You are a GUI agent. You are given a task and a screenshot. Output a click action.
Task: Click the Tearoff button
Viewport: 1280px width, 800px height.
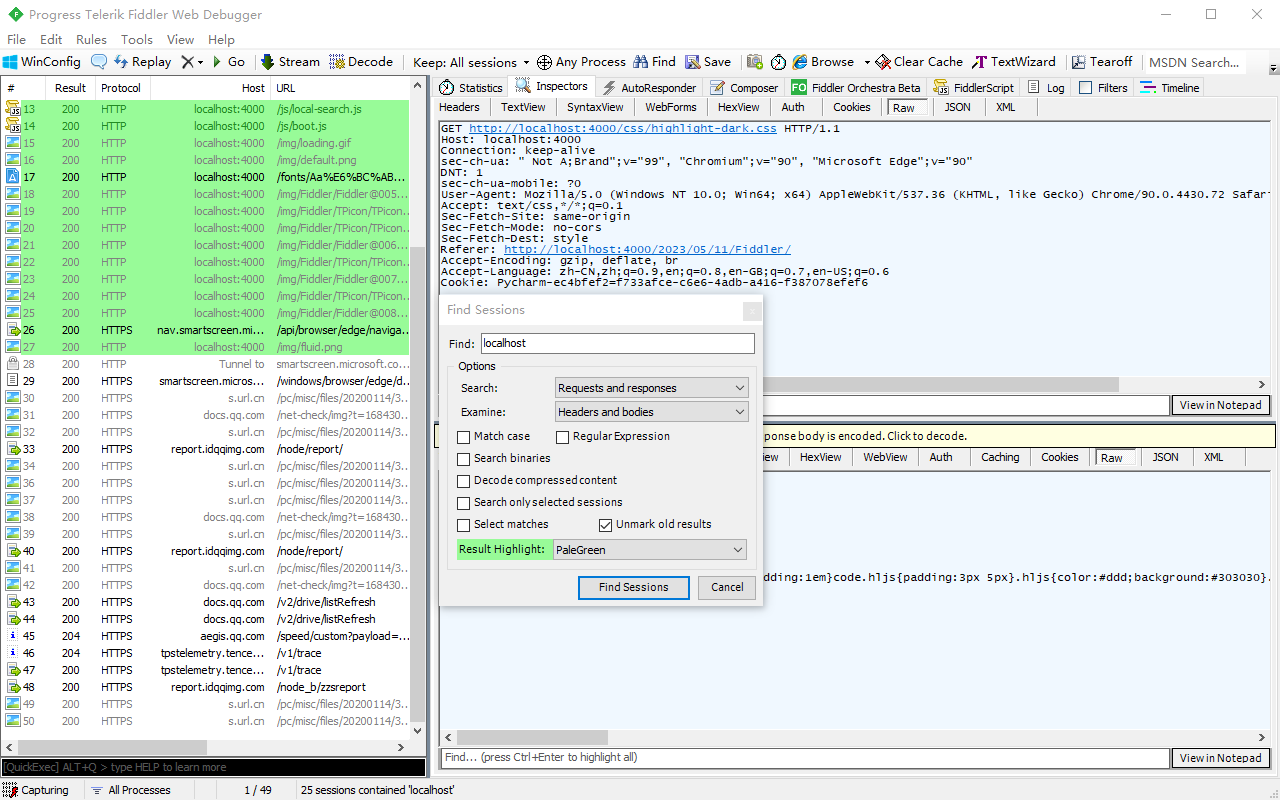pos(1102,62)
